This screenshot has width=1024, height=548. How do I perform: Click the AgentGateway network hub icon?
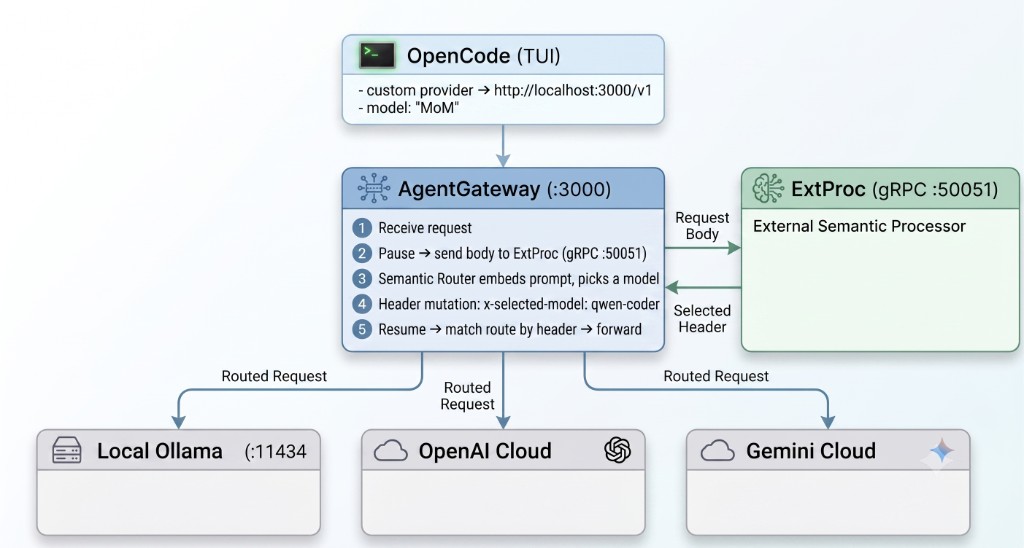pos(374,189)
